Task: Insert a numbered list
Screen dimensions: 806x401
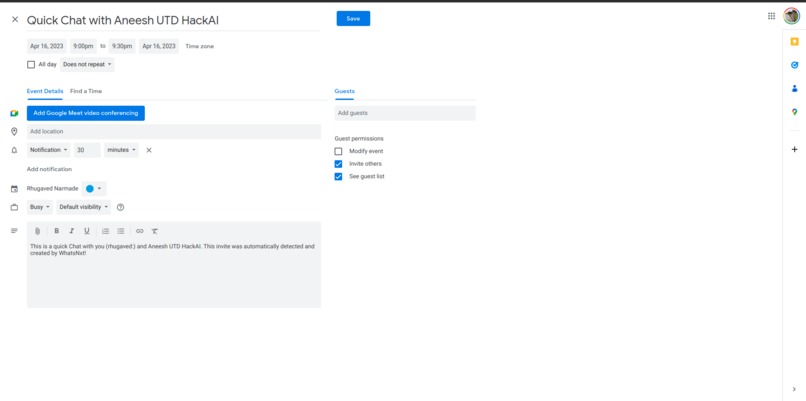Action: coord(105,231)
